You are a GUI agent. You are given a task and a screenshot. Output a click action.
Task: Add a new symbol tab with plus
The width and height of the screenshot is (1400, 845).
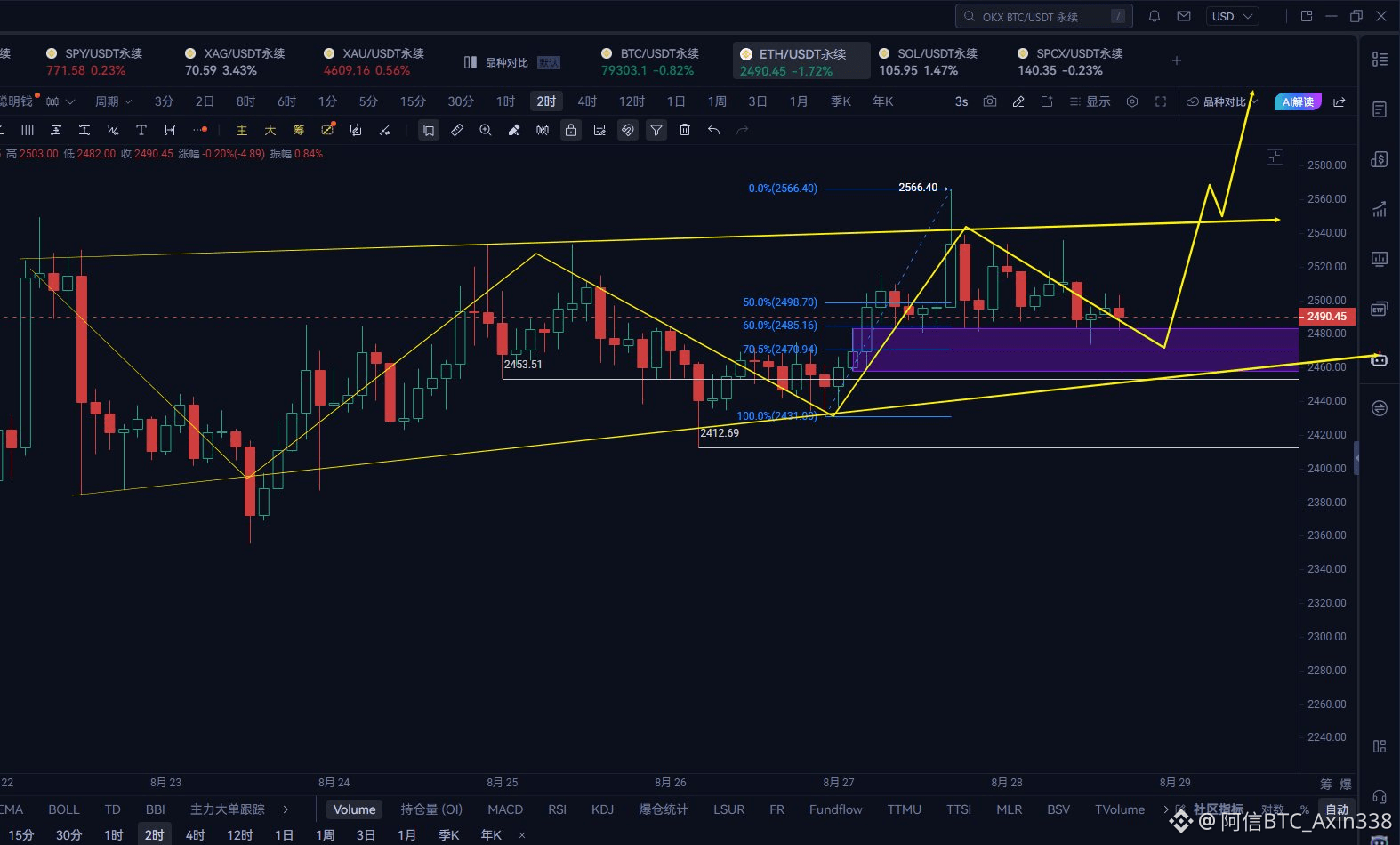[x=1177, y=60]
